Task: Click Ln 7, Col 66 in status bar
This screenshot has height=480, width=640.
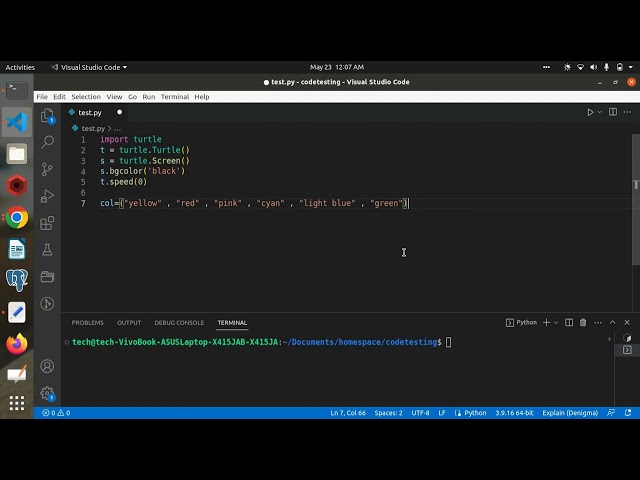Action: click(348, 413)
